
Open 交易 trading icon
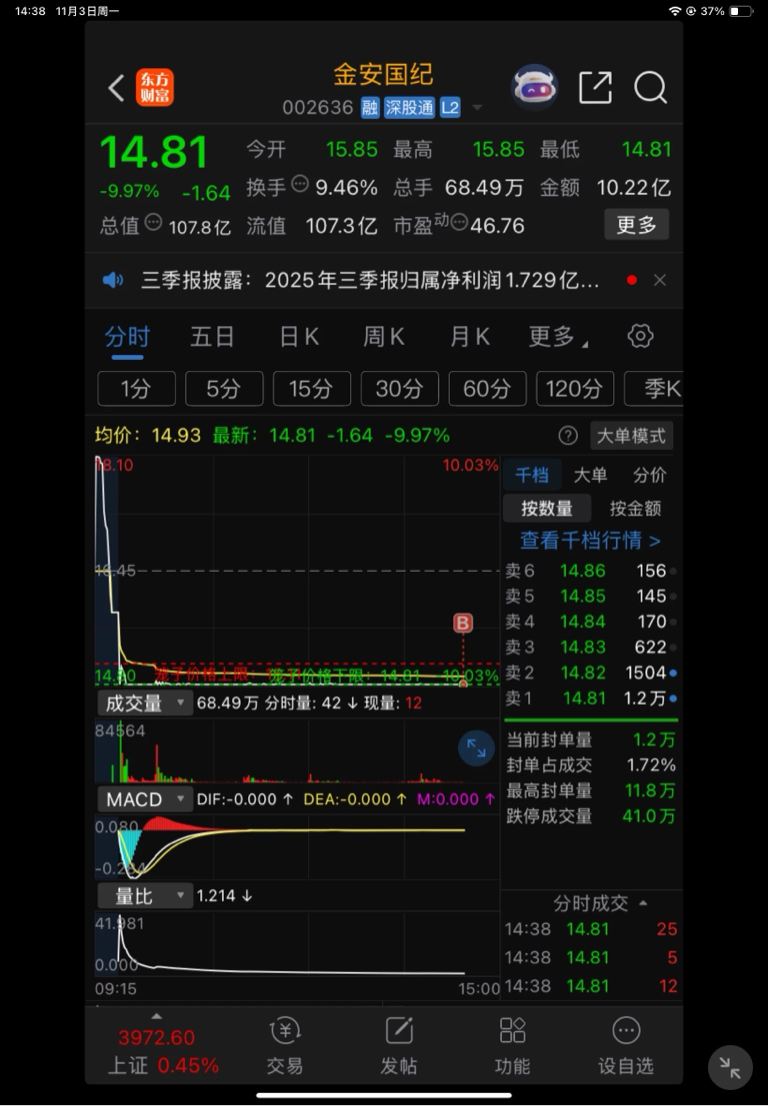285,1046
